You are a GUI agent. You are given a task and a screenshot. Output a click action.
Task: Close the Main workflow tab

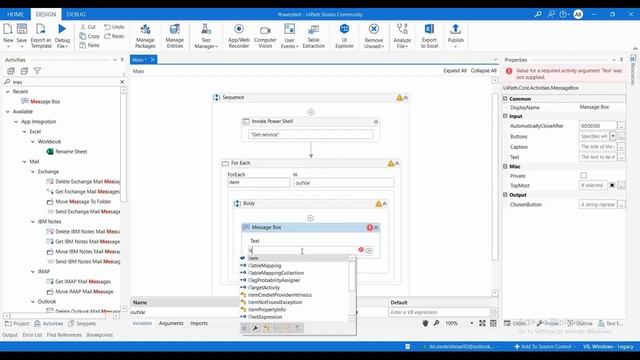(x=153, y=60)
